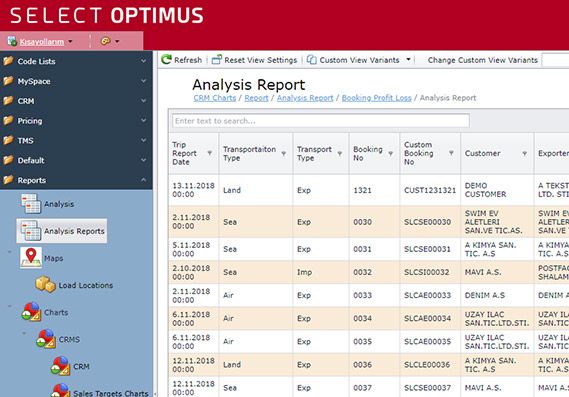Open Customer column filter

[524, 154]
